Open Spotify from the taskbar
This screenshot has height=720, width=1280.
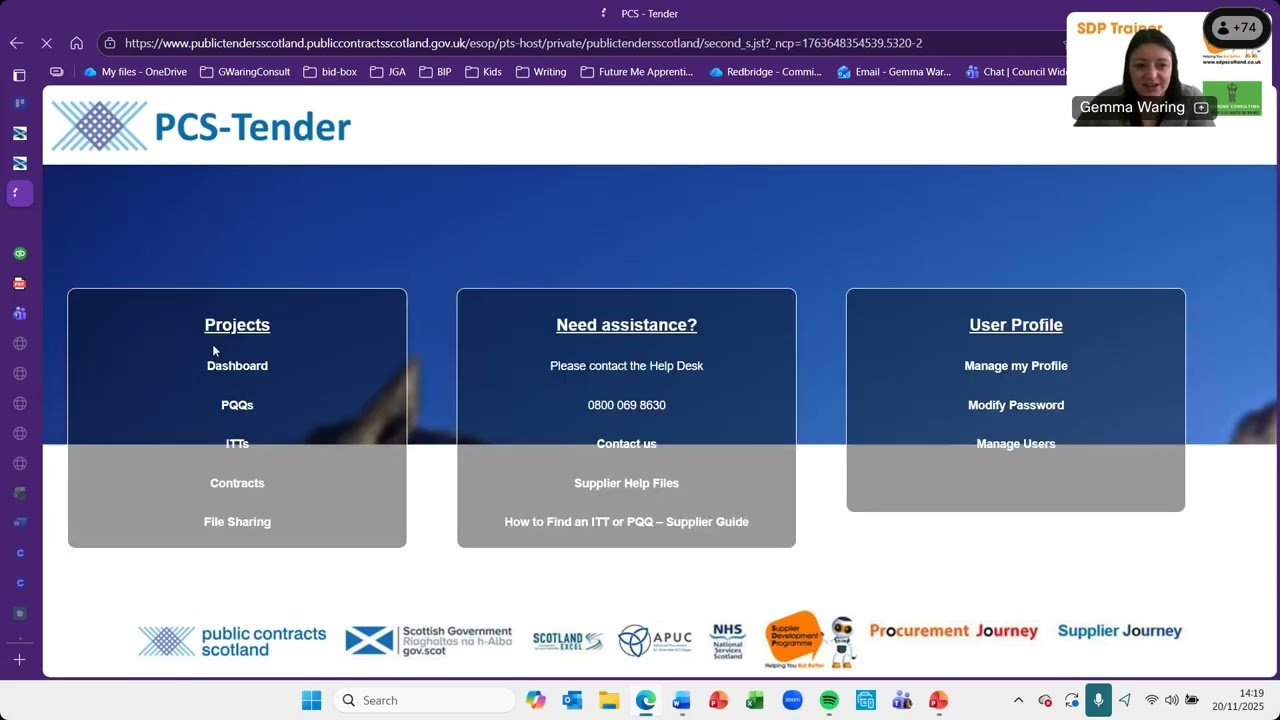point(829,700)
